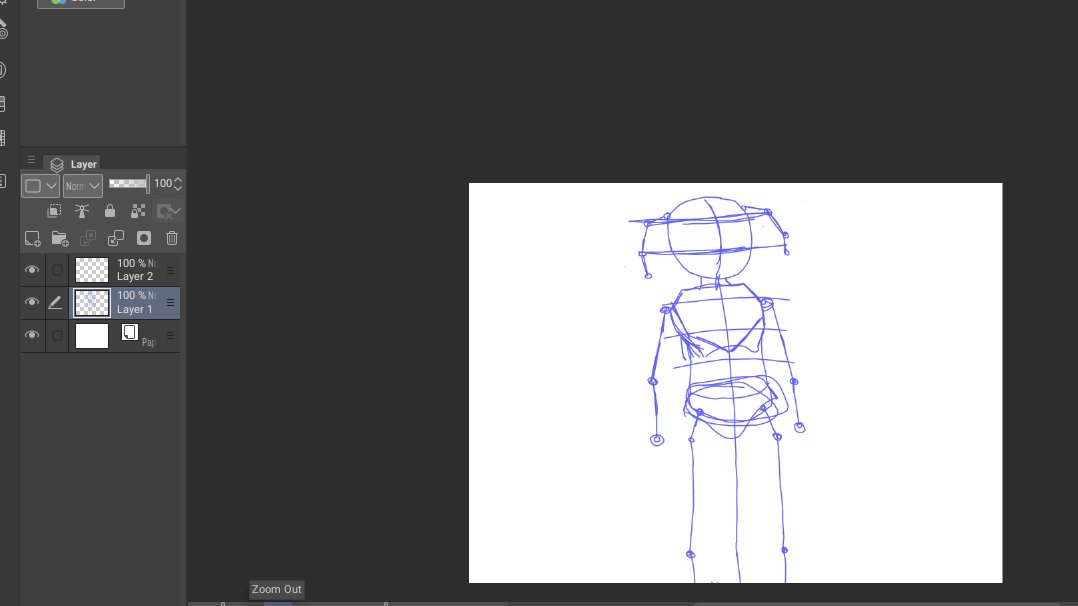Toggle Lock Transparent Pixels icon
Screen dimensions: 1078x606
point(138,211)
